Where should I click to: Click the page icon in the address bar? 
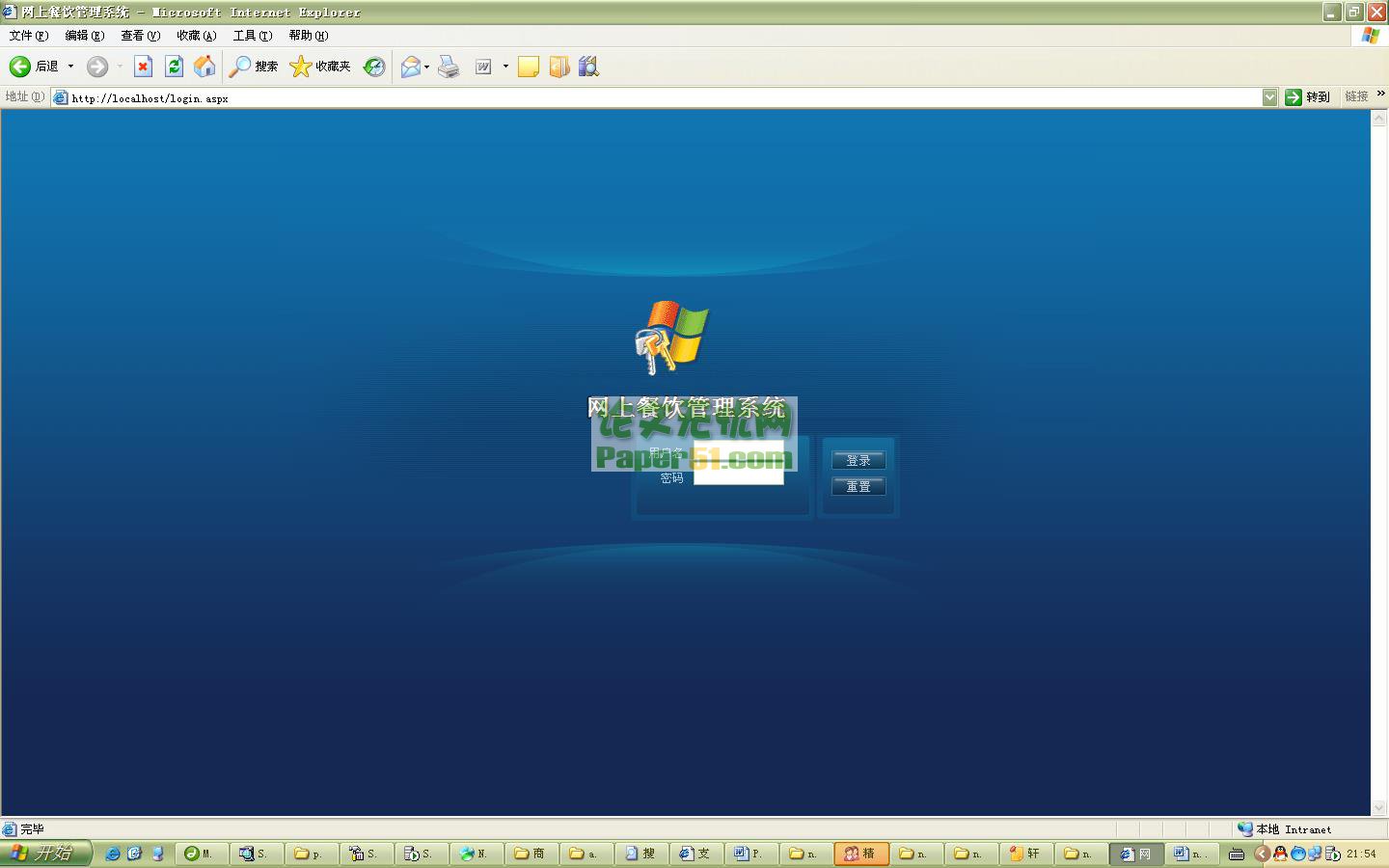(x=61, y=97)
